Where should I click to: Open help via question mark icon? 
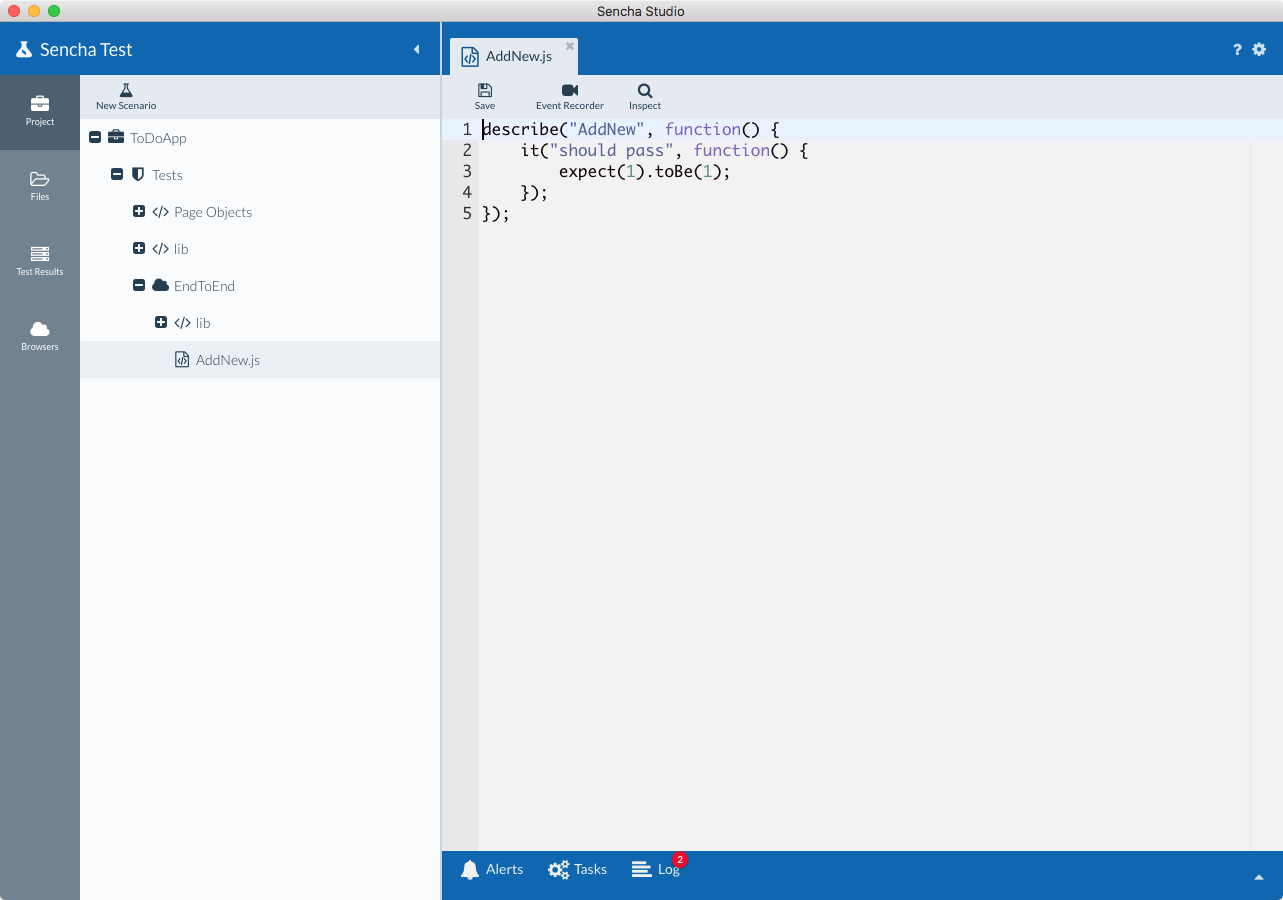(1237, 49)
